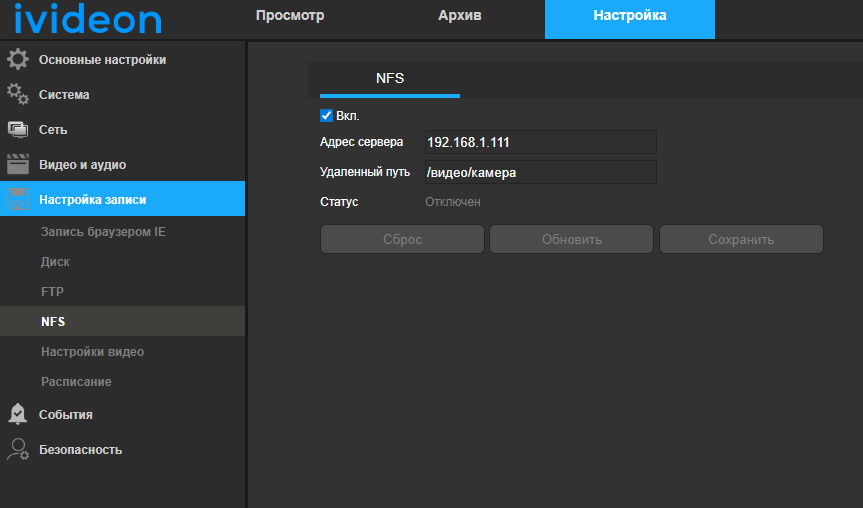Click the Обновить button
The height and width of the screenshot is (508, 863).
571,240
